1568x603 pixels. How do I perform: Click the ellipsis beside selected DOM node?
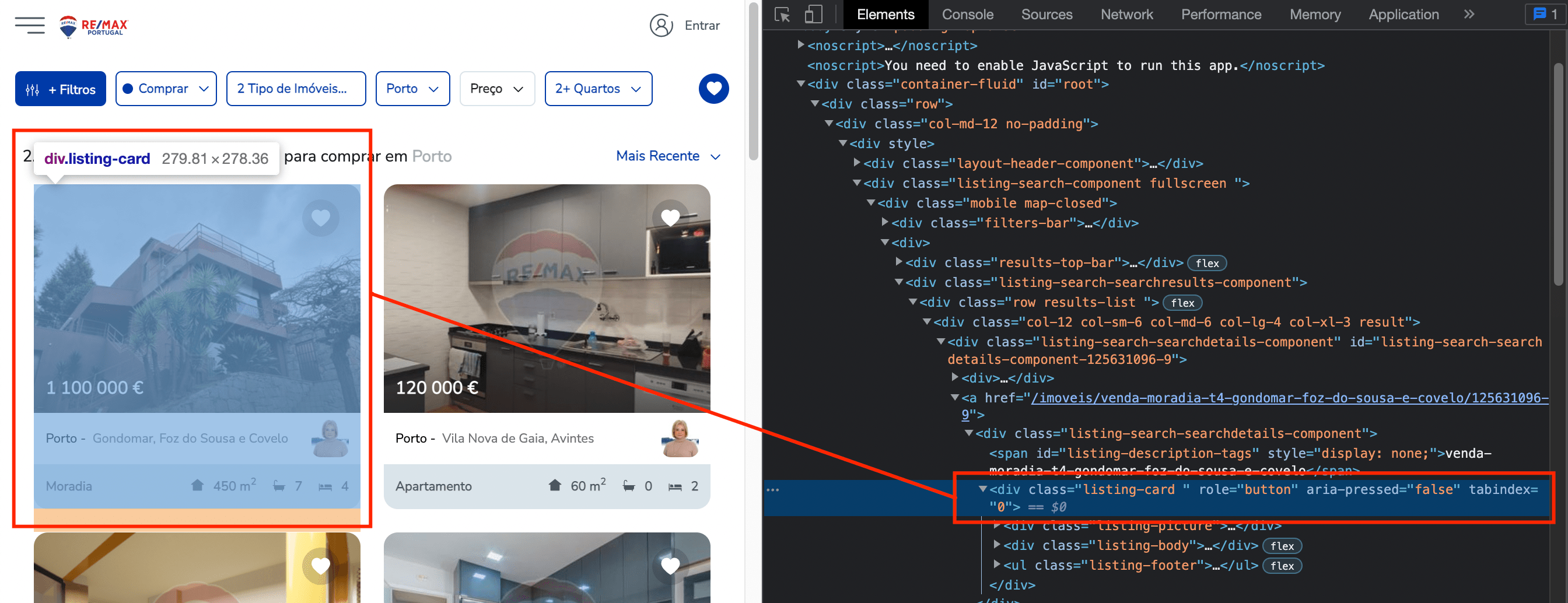click(772, 490)
